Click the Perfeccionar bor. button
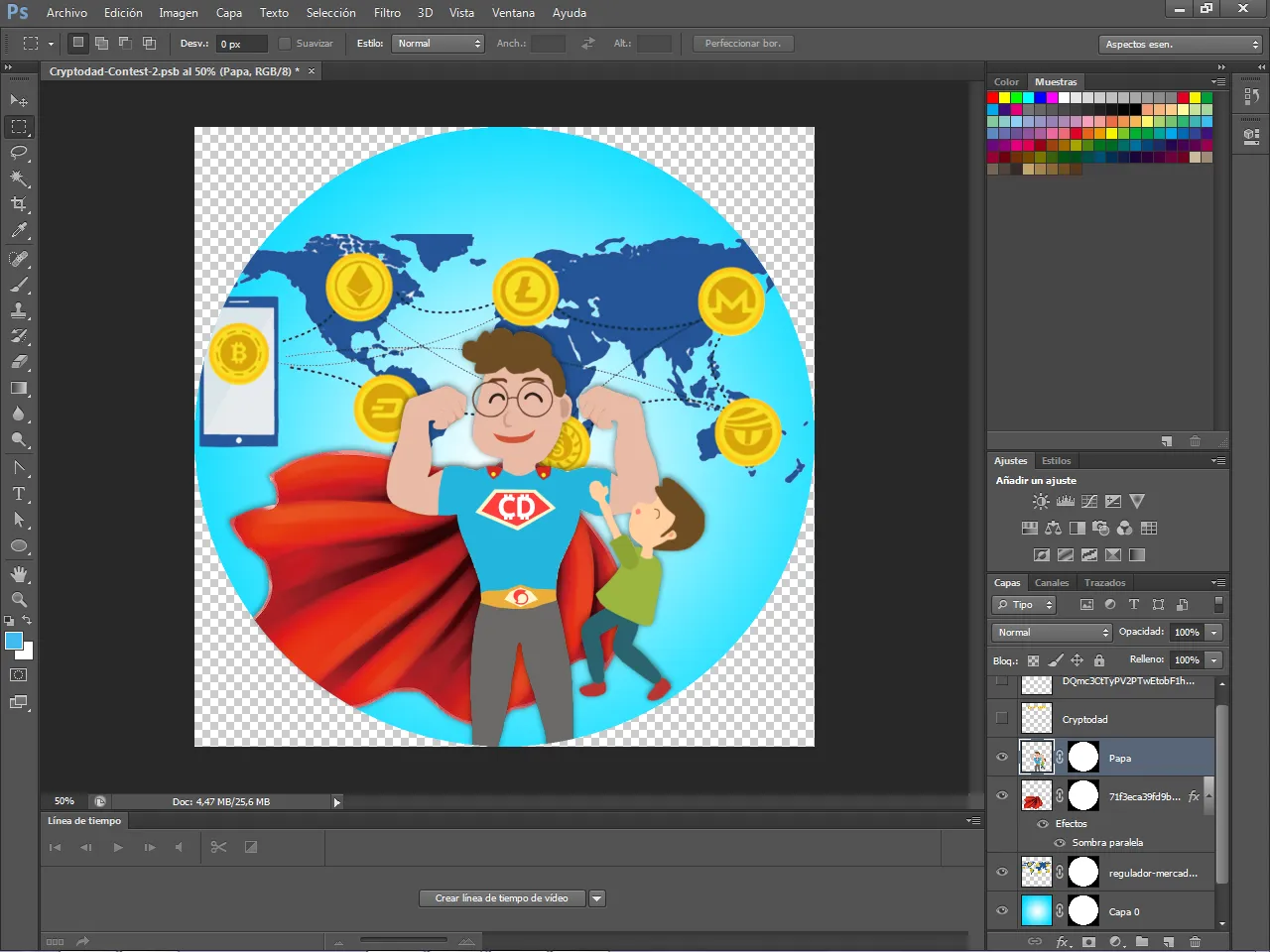This screenshot has height=952, width=1270. tap(743, 44)
